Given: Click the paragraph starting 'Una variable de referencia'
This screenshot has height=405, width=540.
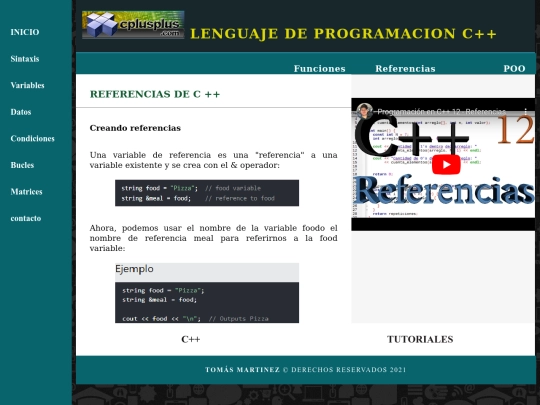Looking at the screenshot, I should coord(214,160).
